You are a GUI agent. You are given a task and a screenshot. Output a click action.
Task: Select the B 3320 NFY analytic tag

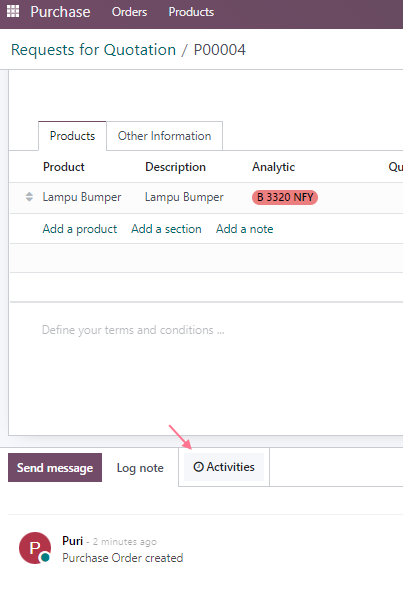[285, 197]
